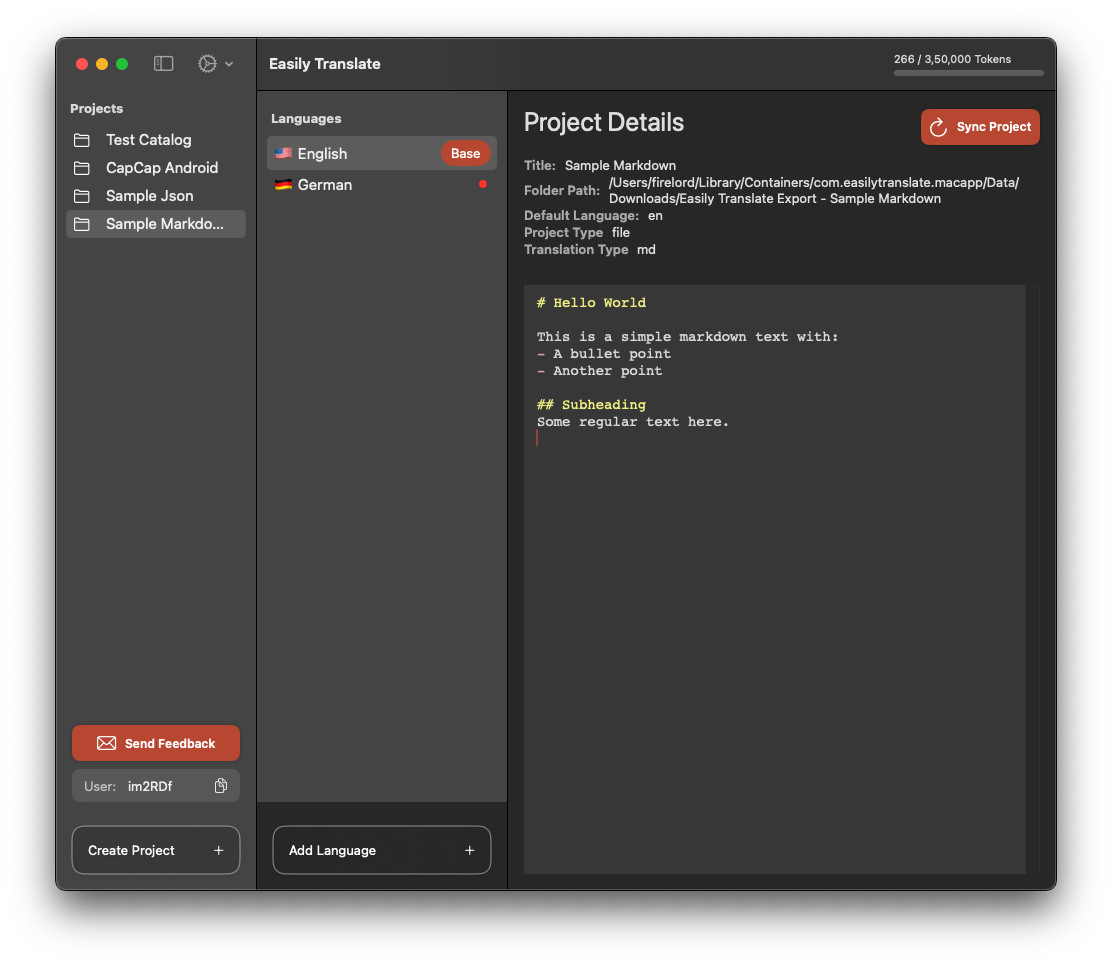Click the Title value Sample Markdown
The width and height of the screenshot is (1112, 964).
(x=620, y=165)
